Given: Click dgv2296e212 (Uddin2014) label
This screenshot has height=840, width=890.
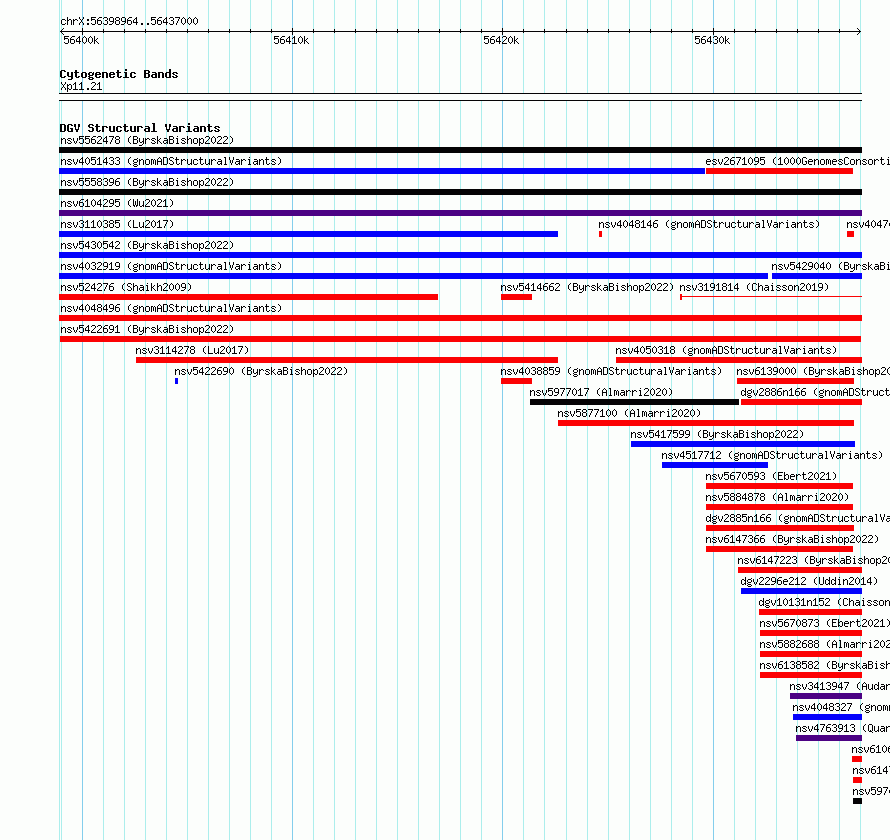Looking at the screenshot, I should point(809,581).
